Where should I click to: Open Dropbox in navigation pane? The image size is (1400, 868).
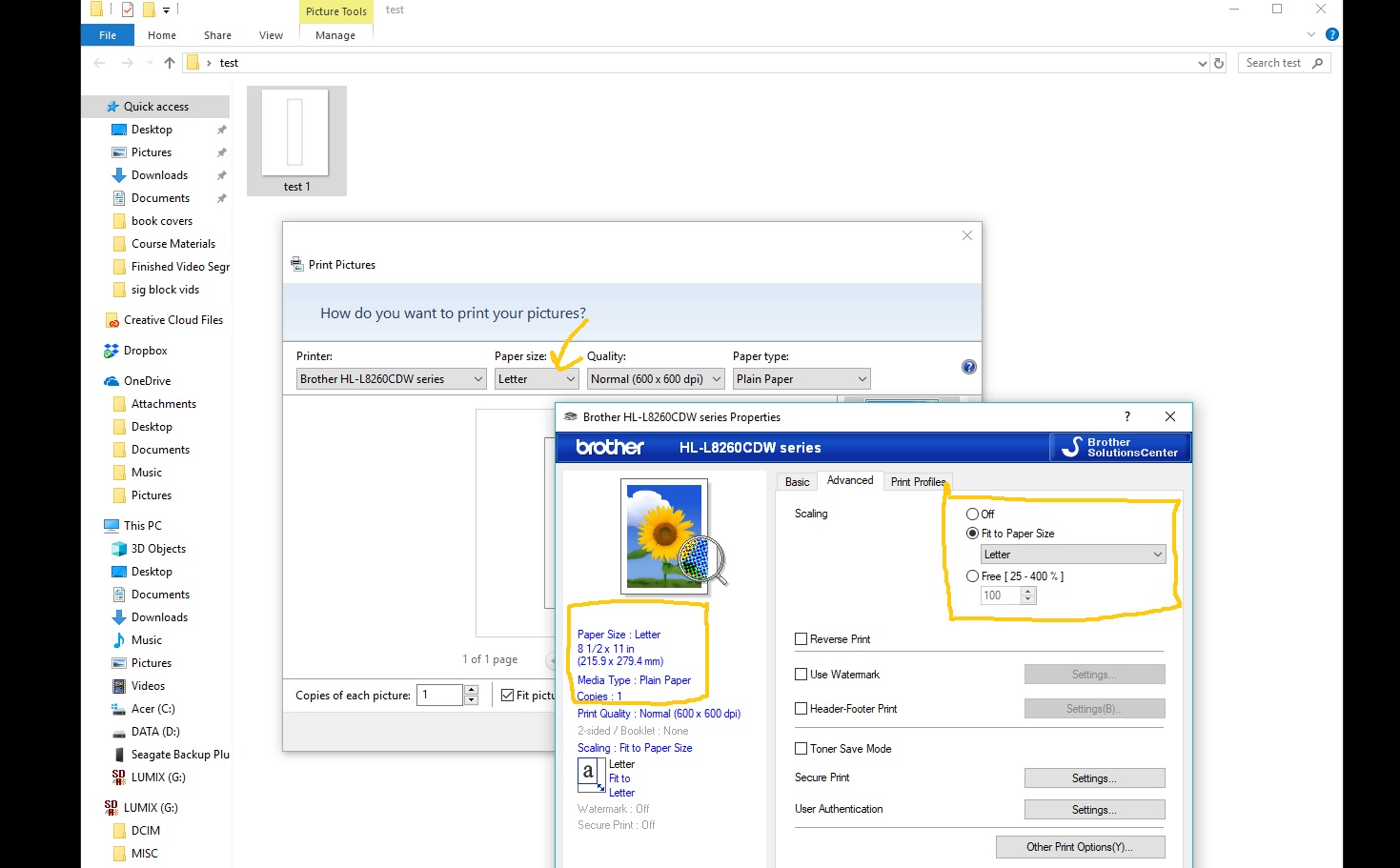(145, 351)
